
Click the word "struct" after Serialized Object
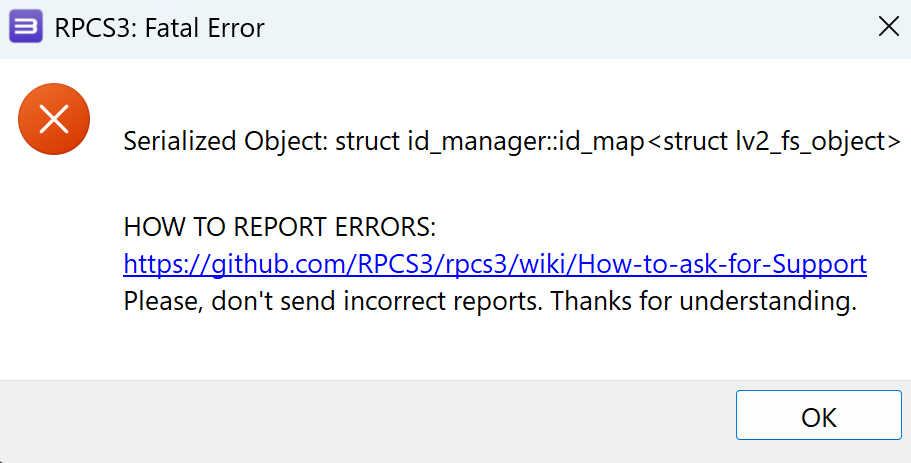coord(368,141)
